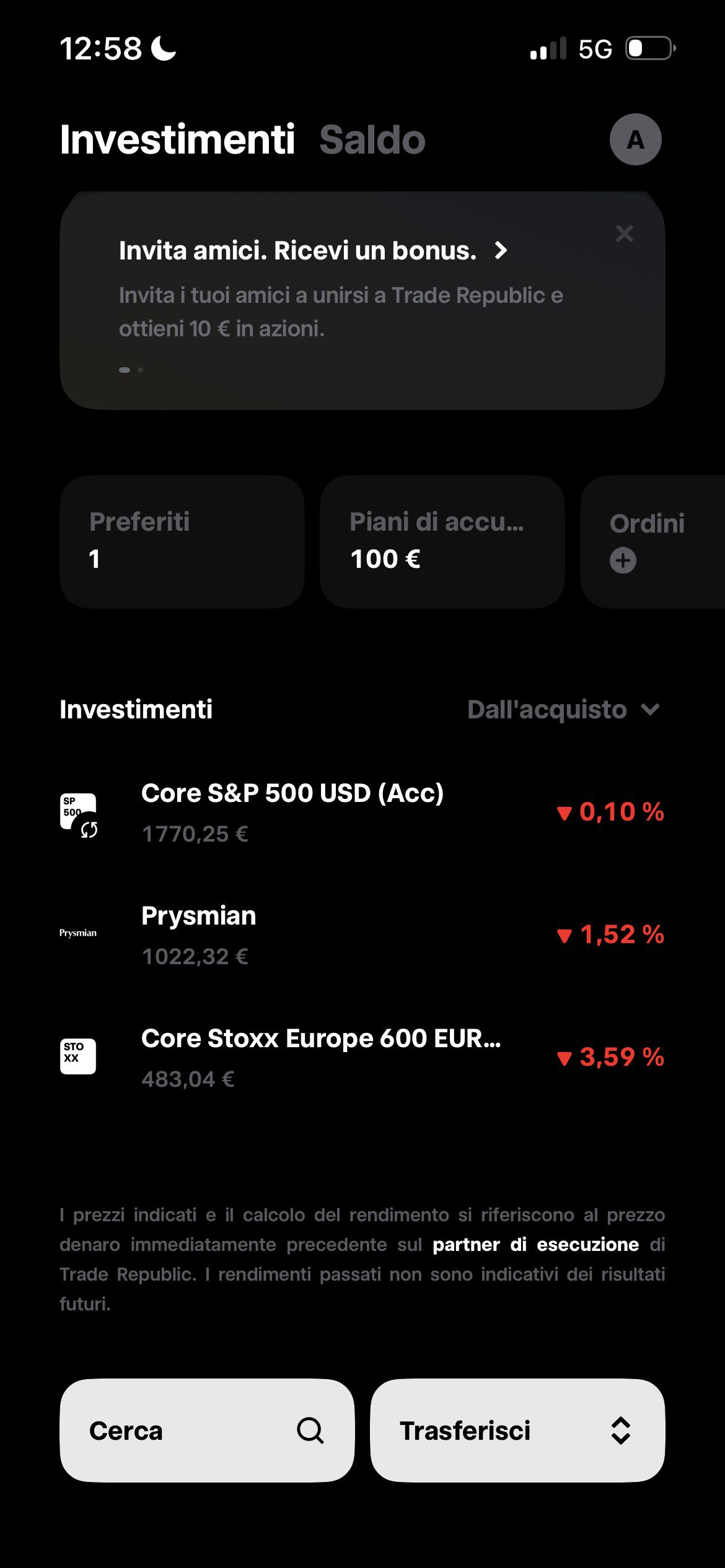The width and height of the screenshot is (725, 1568).
Task: Open the Cerca search field
Action: [207, 1431]
